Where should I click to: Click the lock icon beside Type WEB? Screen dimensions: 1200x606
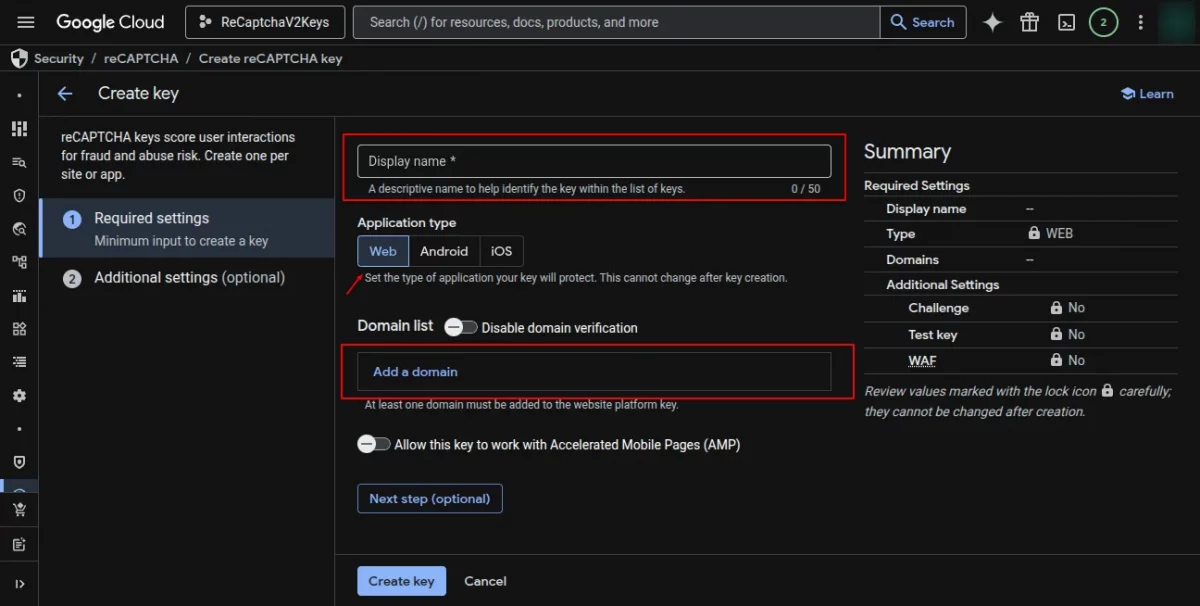1034,233
